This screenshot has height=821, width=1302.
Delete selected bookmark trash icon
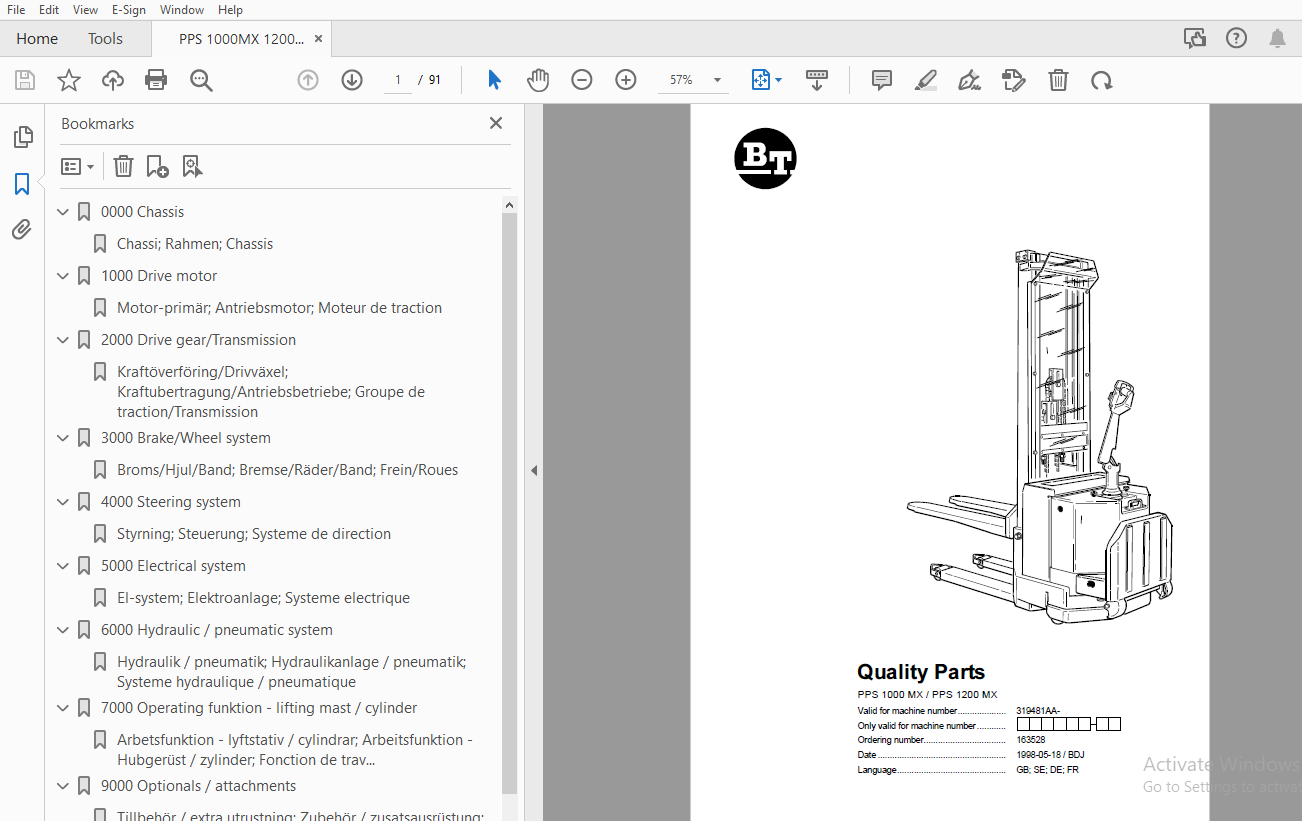[123, 166]
